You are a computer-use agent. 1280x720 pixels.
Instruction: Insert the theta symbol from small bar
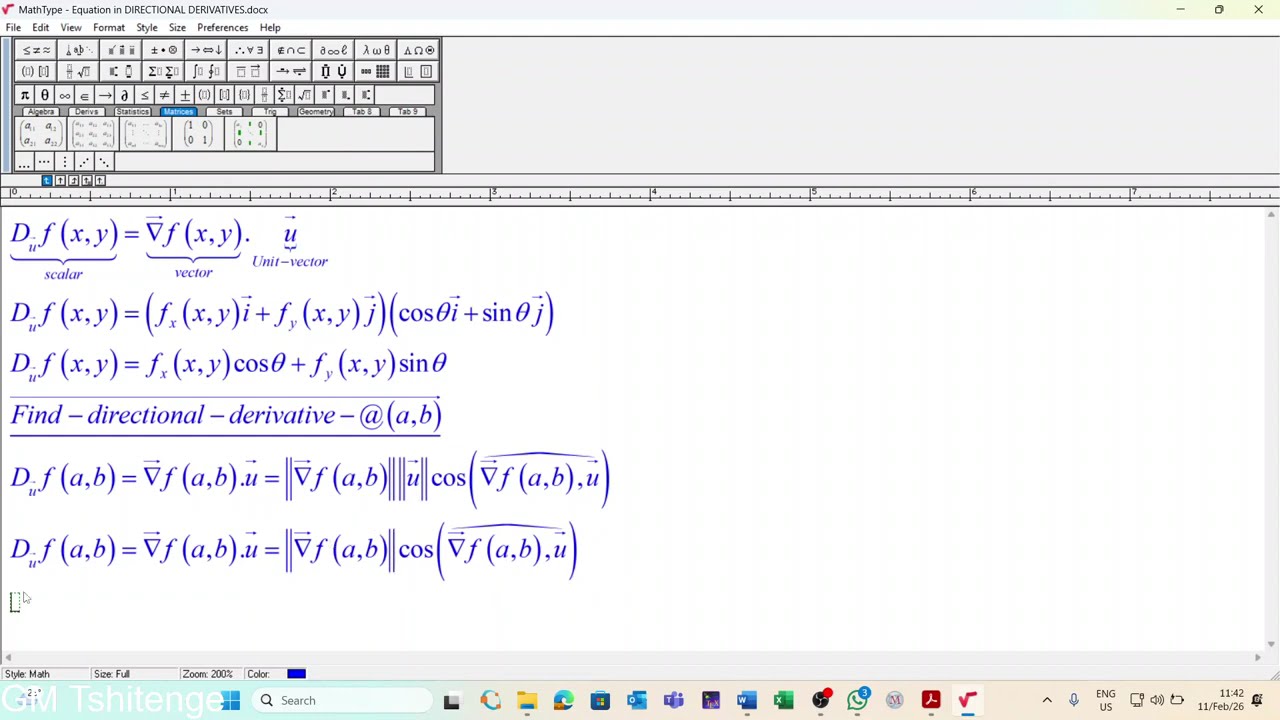click(45, 95)
